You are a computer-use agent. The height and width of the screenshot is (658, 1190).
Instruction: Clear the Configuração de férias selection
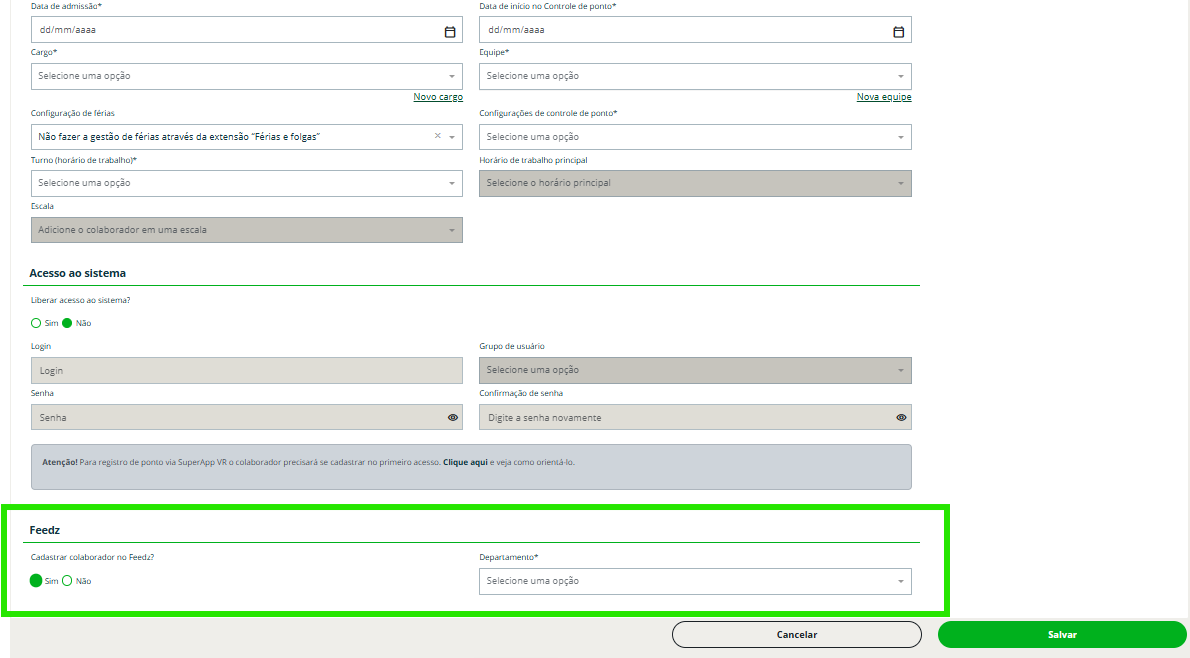coord(437,136)
